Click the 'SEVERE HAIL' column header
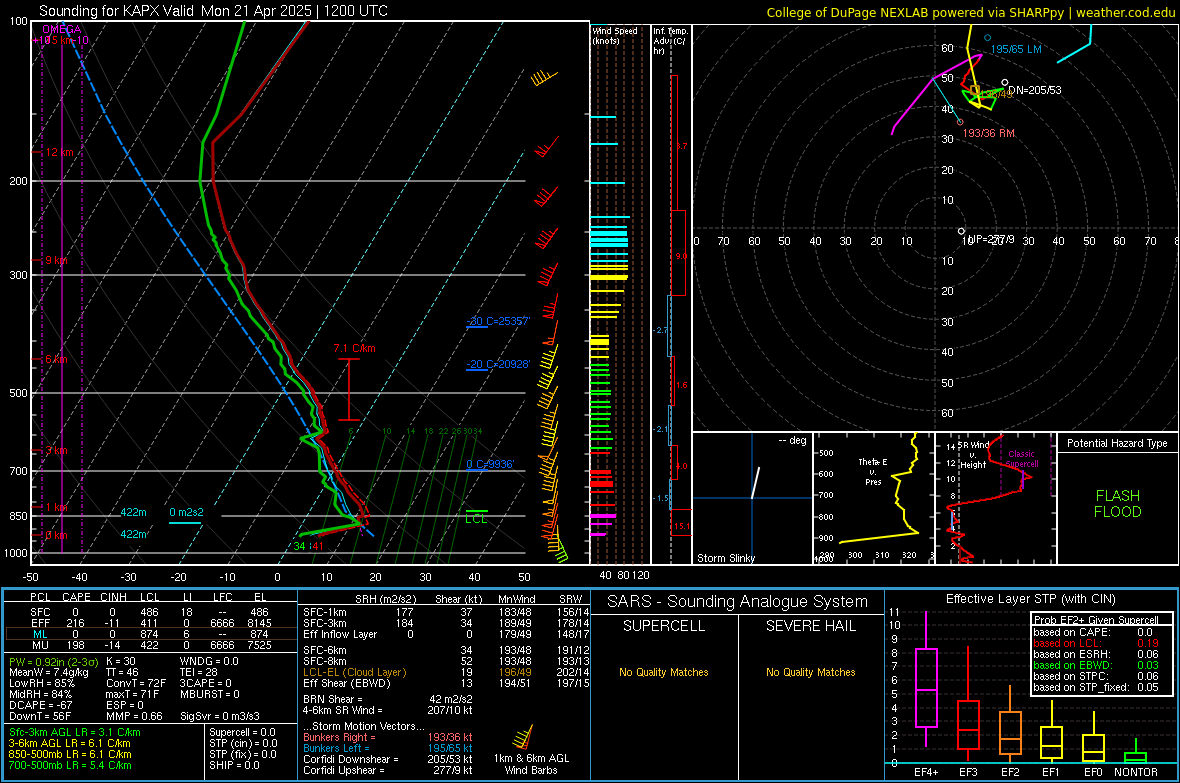 810,626
